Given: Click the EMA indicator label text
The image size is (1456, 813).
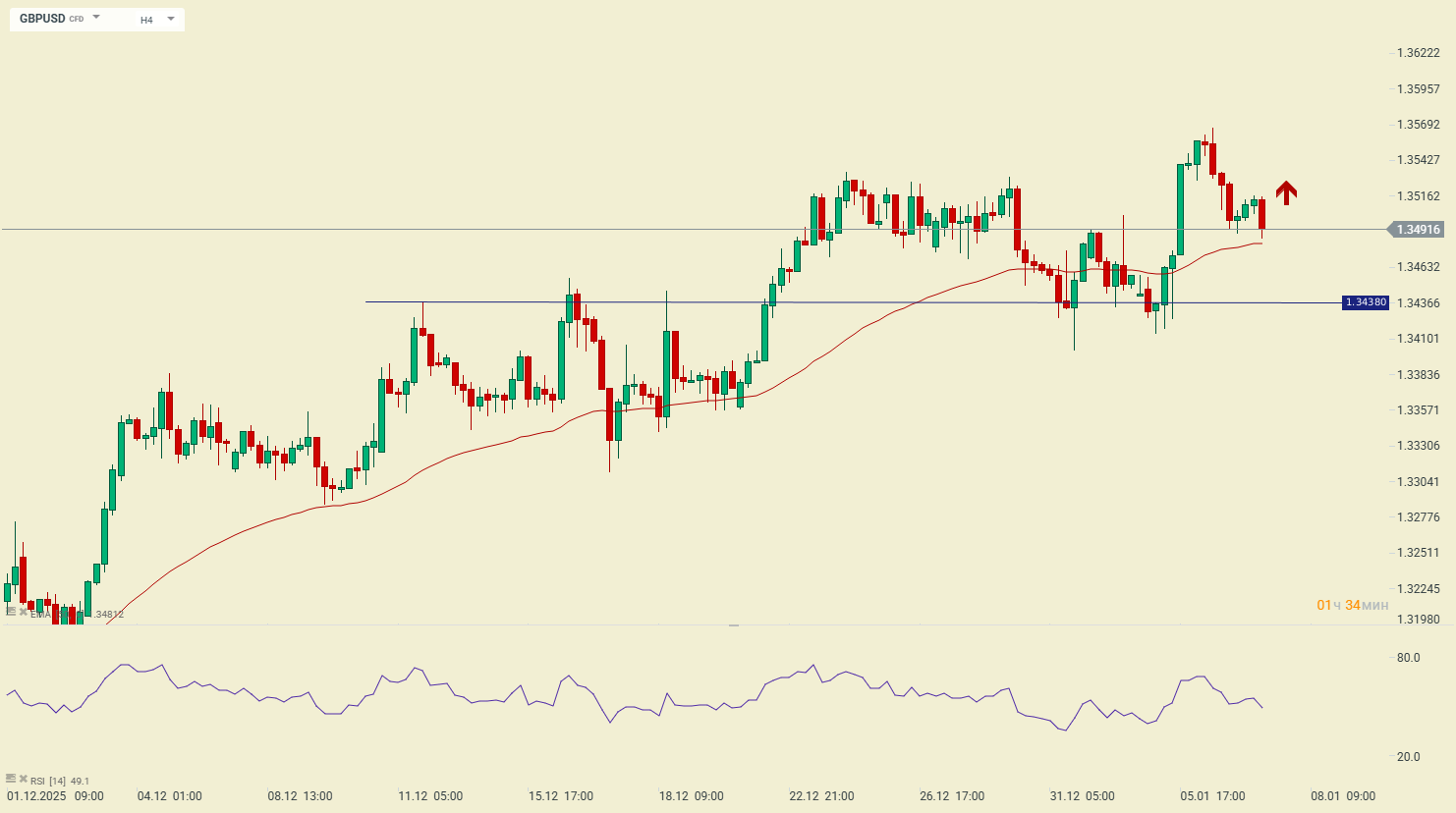Looking at the screenshot, I should coord(39,615).
